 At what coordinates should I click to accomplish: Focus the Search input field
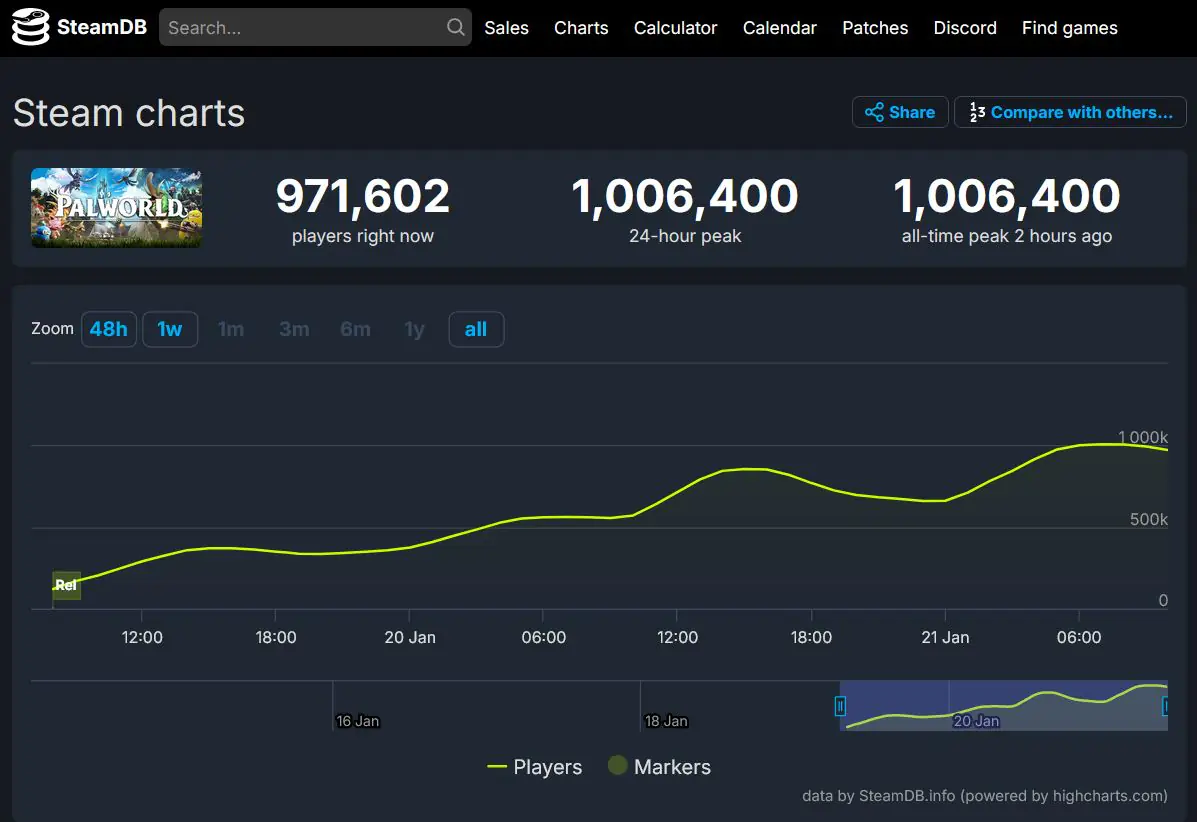point(315,27)
